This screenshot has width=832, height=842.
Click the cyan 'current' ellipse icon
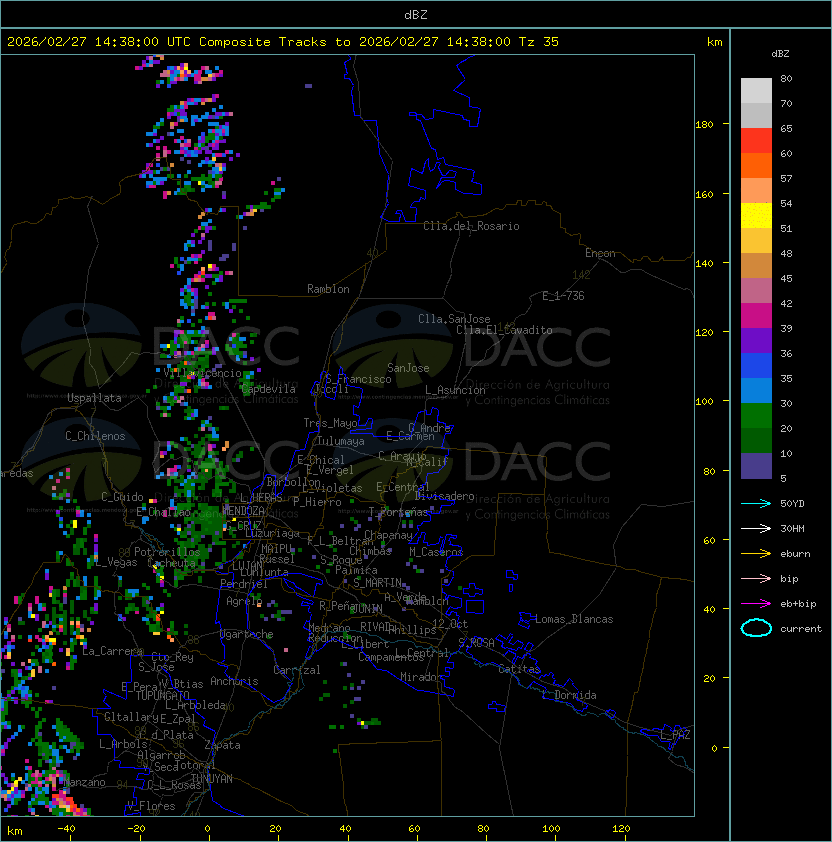pyautogui.click(x=756, y=628)
